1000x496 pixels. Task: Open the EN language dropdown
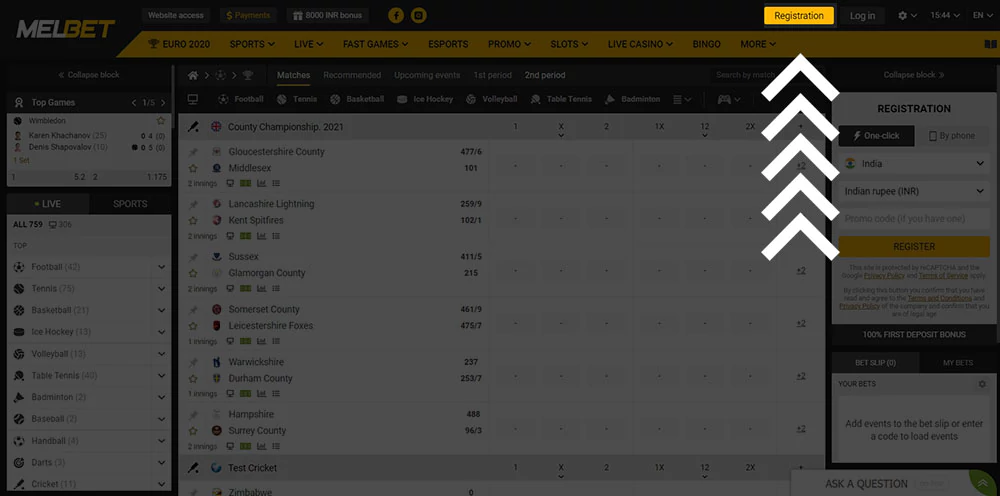pos(982,15)
